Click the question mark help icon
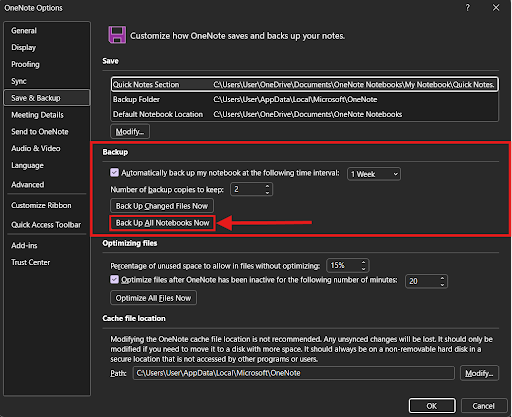Image resolution: width=512 pixels, height=417 pixels. click(468, 7)
